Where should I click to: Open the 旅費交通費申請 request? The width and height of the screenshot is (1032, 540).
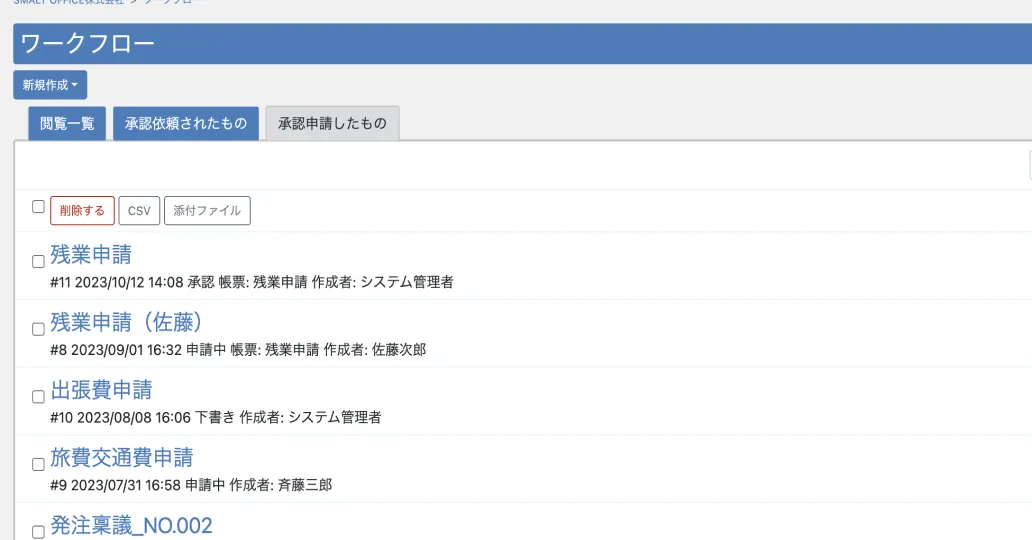point(122,458)
